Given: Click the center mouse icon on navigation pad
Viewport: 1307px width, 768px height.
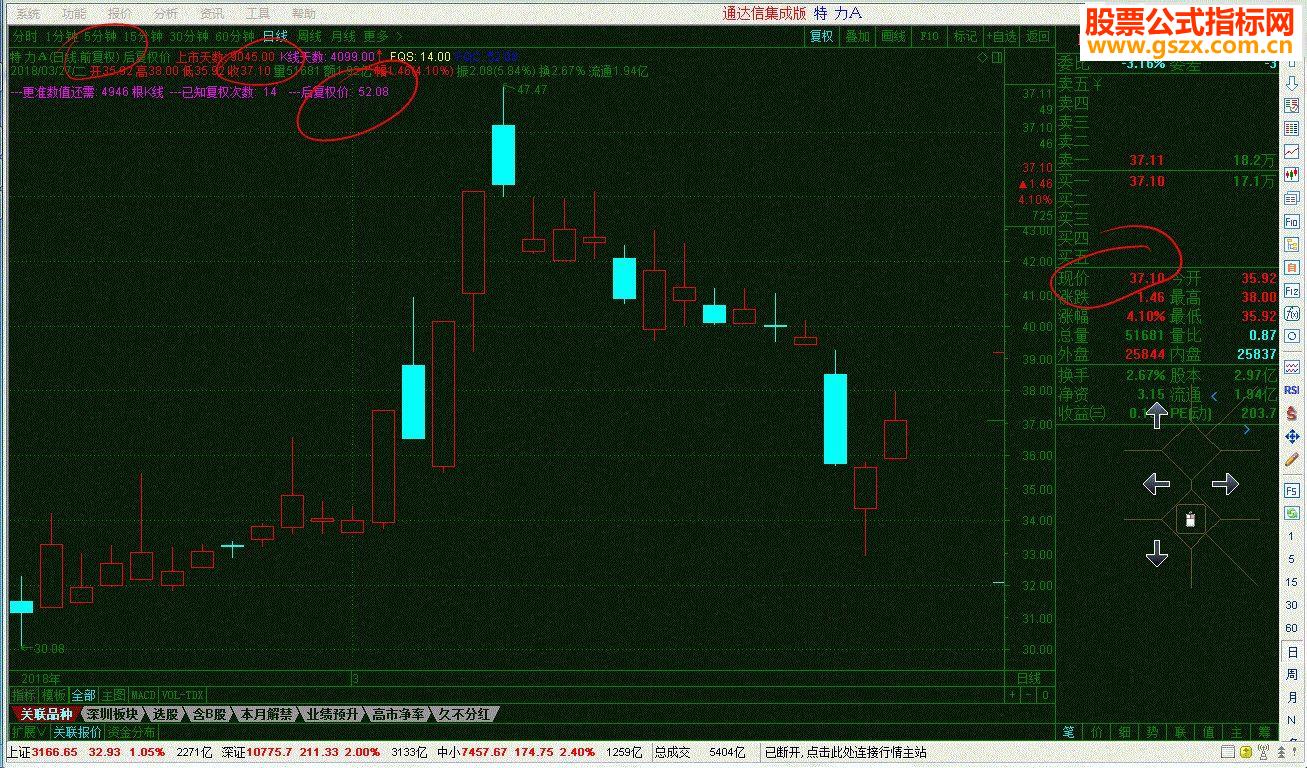Looking at the screenshot, I should (1190, 518).
